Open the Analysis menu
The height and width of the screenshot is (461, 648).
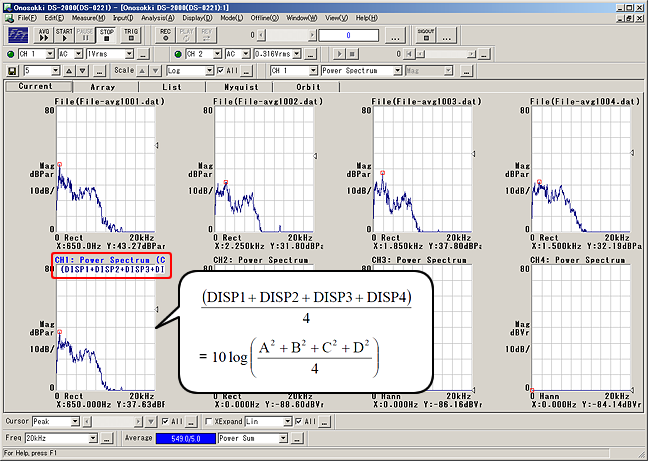pyautogui.click(x=158, y=18)
